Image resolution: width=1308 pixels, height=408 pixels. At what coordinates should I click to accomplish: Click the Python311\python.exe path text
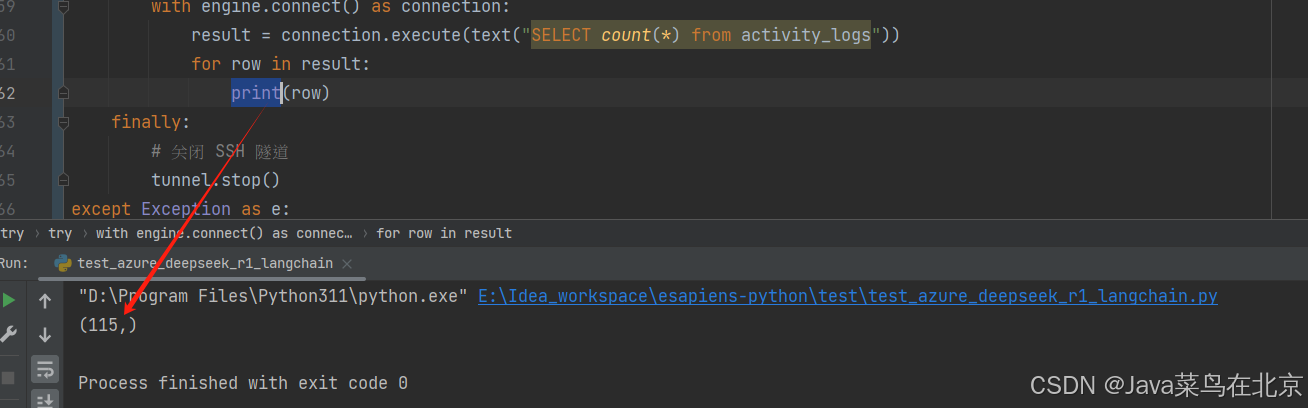pyautogui.click(x=273, y=297)
